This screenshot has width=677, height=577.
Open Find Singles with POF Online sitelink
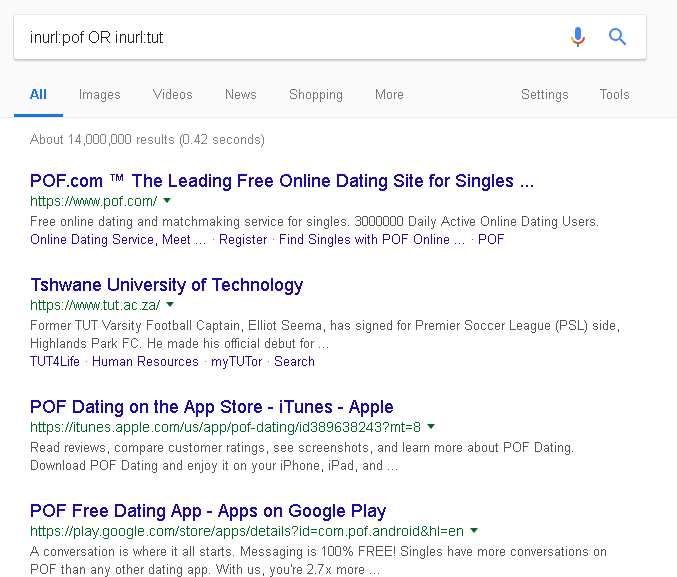pyautogui.click(x=372, y=239)
